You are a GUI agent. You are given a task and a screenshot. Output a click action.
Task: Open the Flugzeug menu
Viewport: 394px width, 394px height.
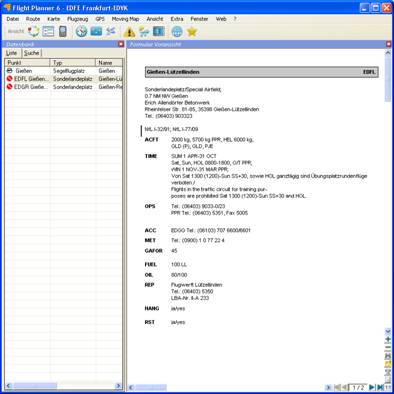tap(77, 19)
